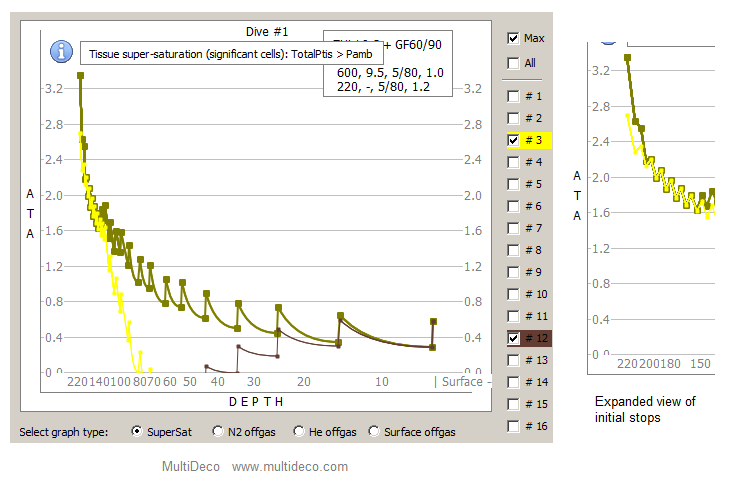Click the blue info icon

[x=61, y=51]
